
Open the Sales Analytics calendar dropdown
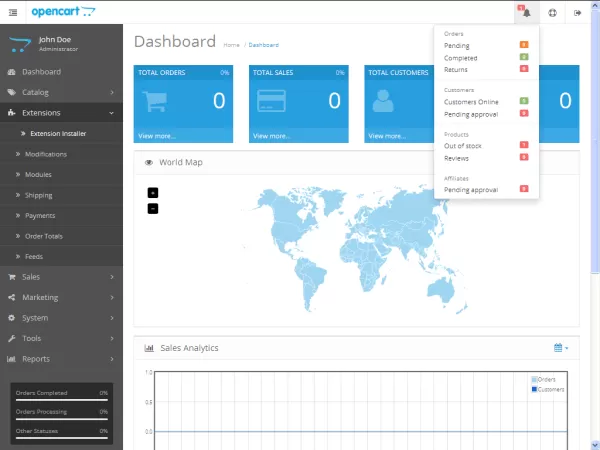tap(560, 348)
